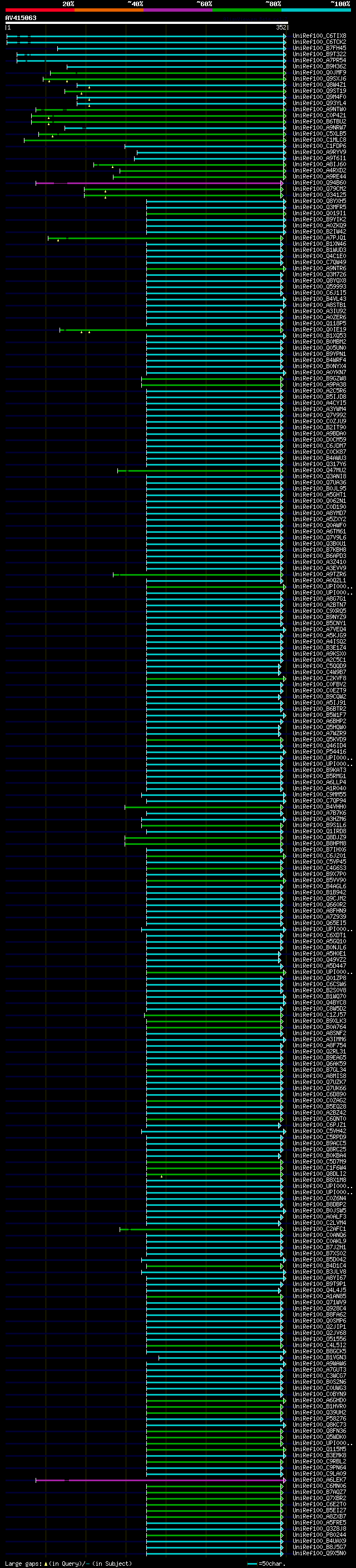Select label UniRef100_C7QP94
Screen dimensions: 356x1568
click(319, 800)
